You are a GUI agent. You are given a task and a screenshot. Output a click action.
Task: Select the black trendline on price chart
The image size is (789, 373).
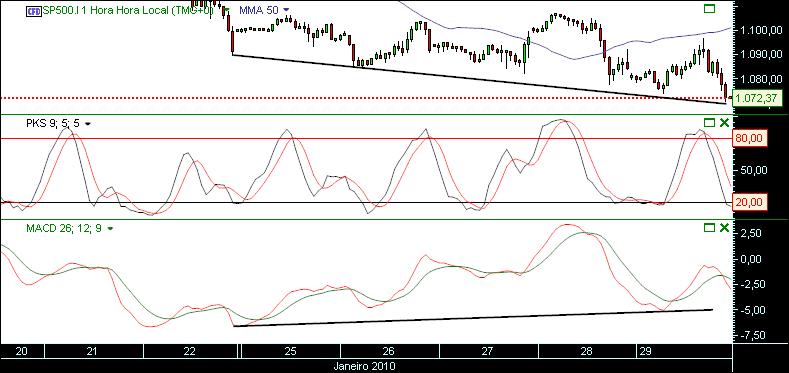click(478, 79)
